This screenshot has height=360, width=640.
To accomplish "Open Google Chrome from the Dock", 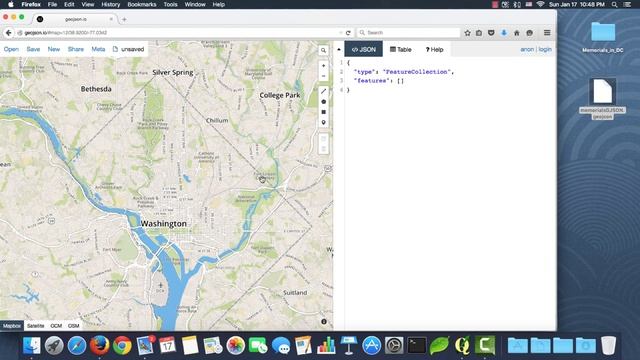I will pos(122,345).
